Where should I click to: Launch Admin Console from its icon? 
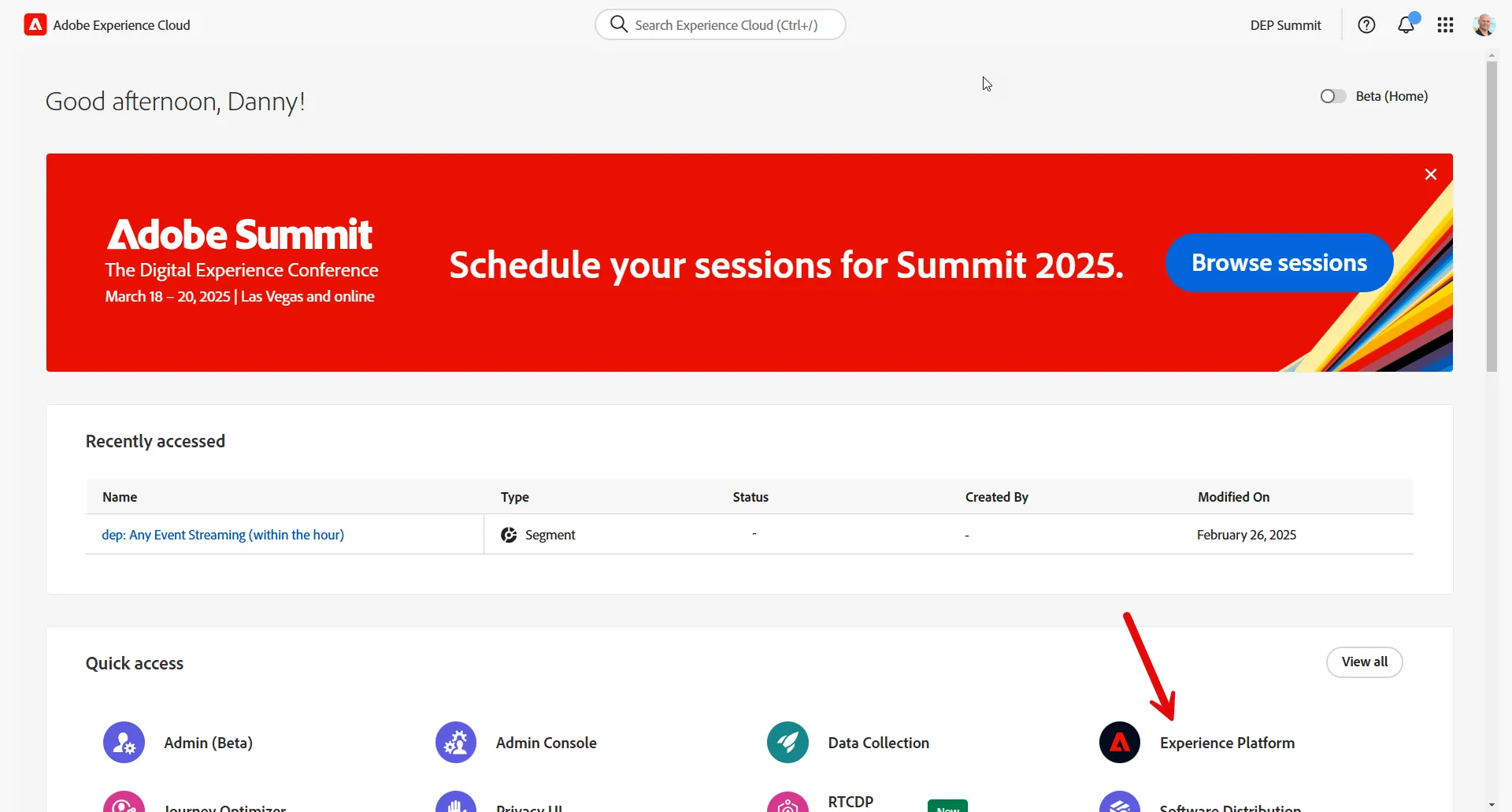click(456, 743)
